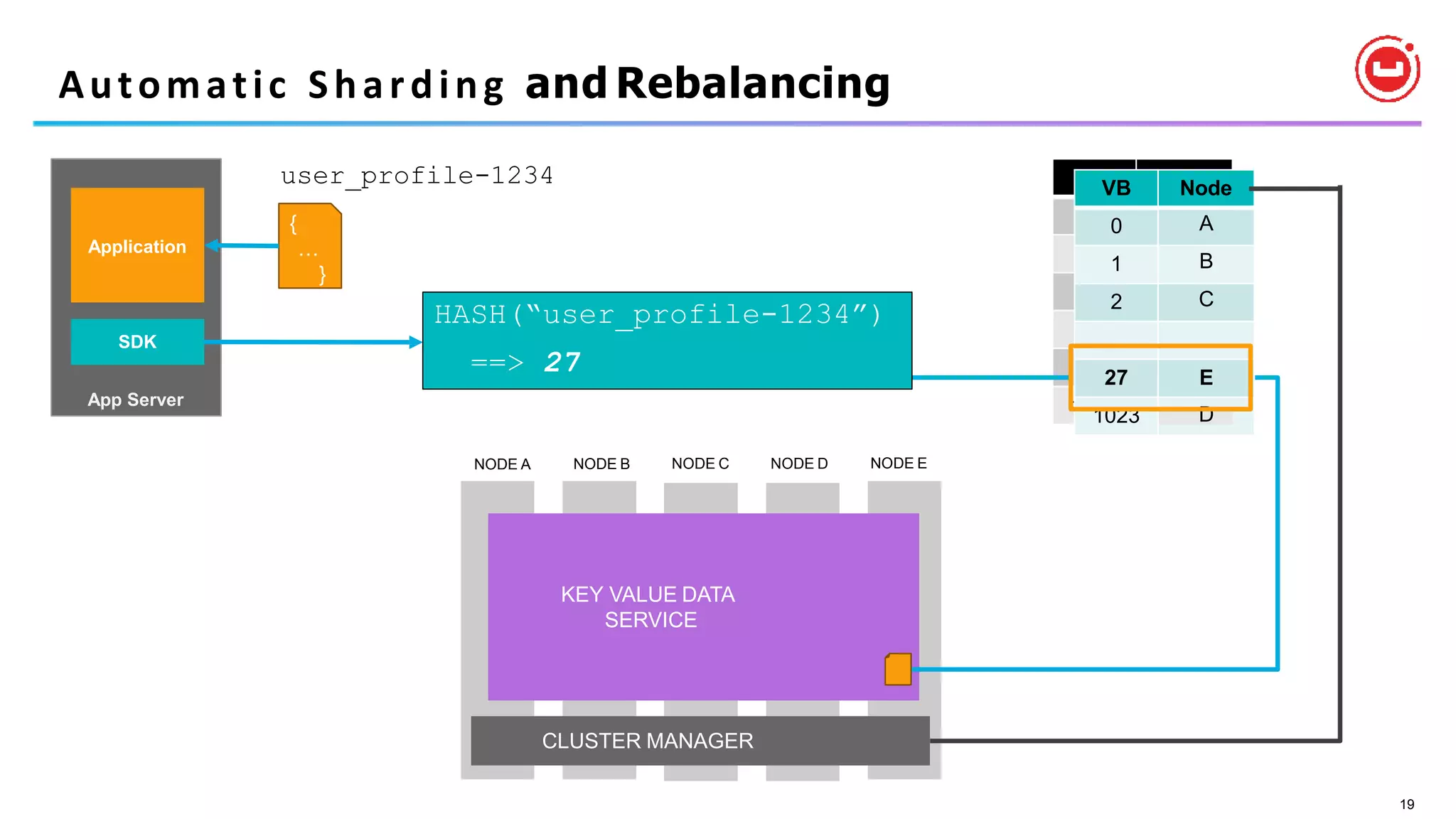Click the NODE D label
The image size is (1456, 819).
[x=799, y=464]
